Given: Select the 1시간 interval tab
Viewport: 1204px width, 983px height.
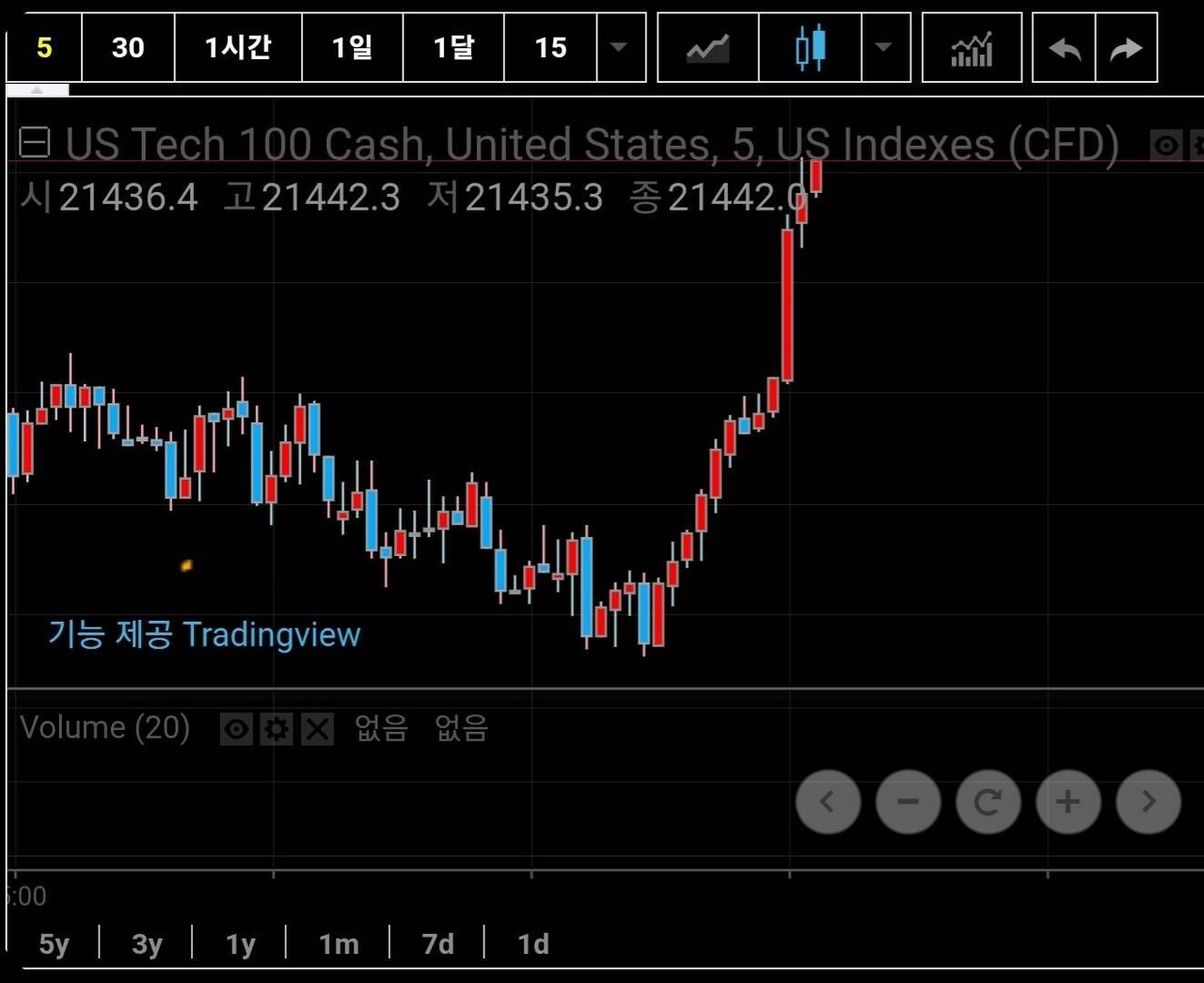Looking at the screenshot, I should tap(237, 48).
